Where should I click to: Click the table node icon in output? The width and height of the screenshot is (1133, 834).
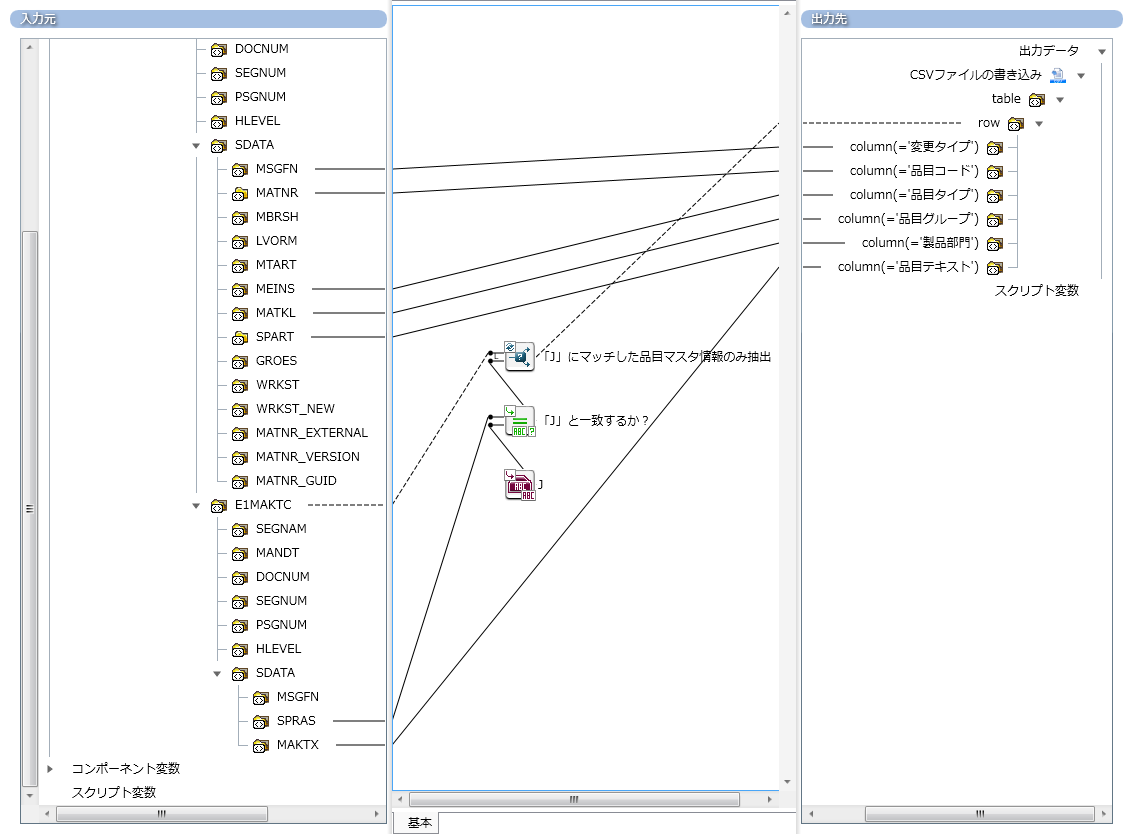coord(1036,99)
